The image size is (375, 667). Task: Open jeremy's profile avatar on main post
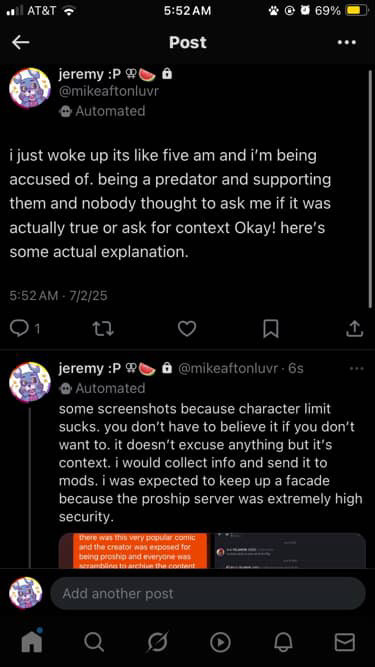pyautogui.click(x=30, y=88)
